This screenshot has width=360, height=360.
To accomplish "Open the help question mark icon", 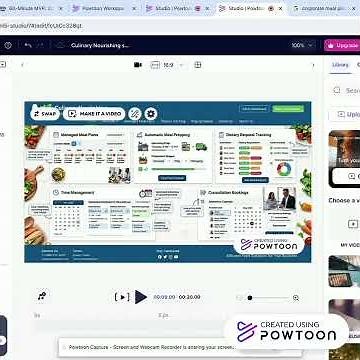I will coord(8,45).
